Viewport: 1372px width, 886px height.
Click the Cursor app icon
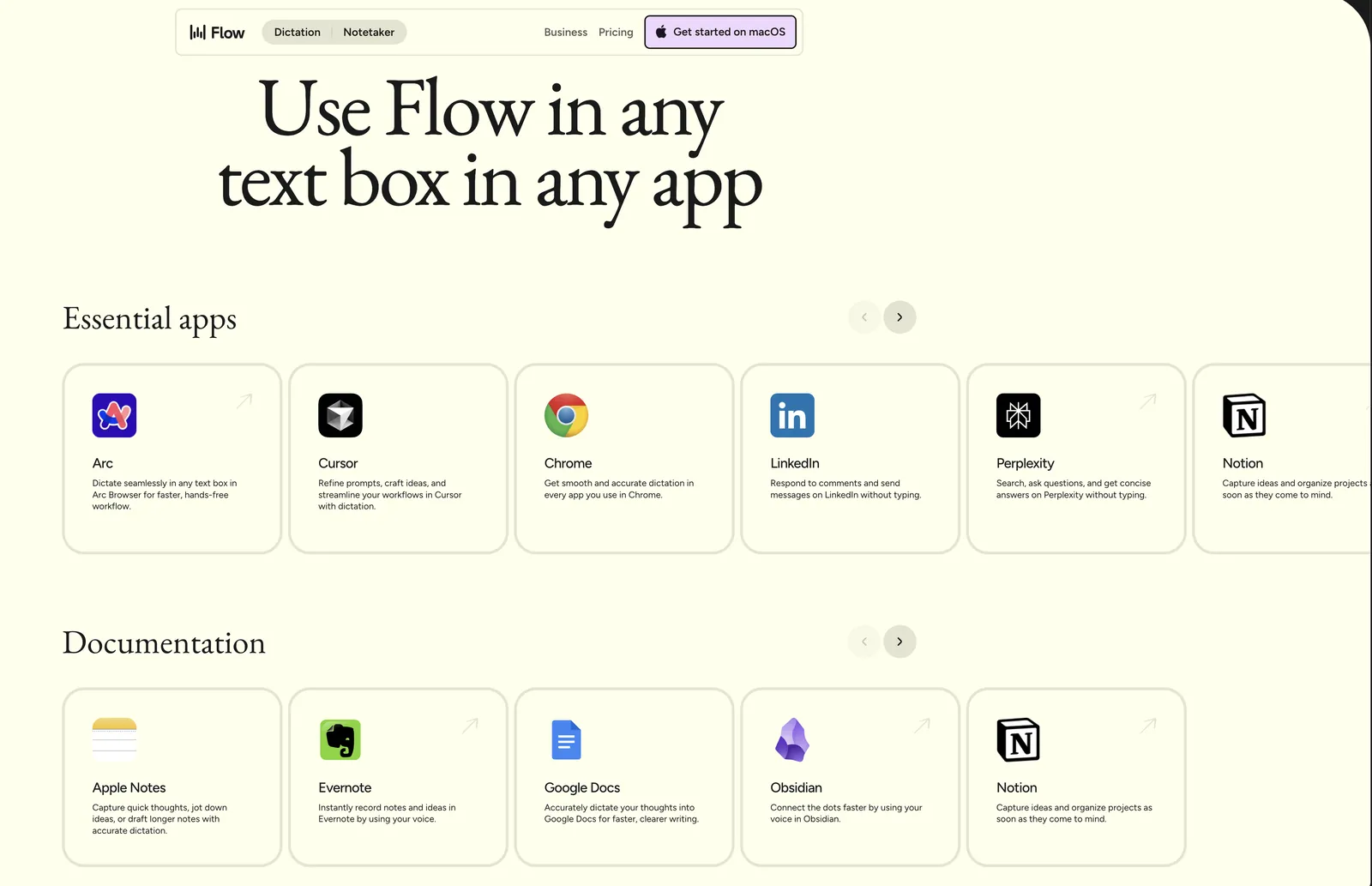click(x=340, y=415)
